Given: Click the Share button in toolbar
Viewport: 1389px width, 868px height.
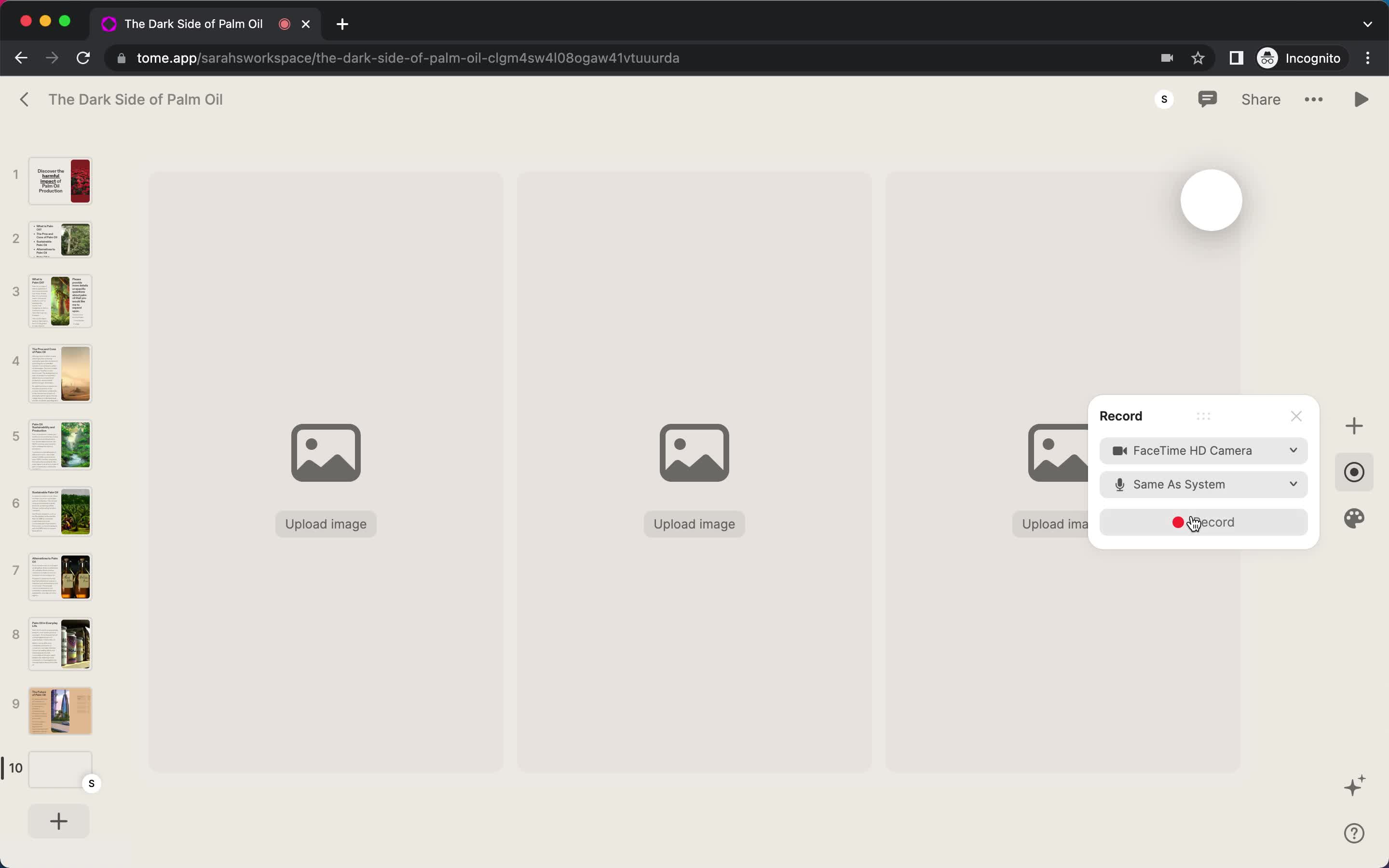Looking at the screenshot, I should tap(1261, 99).
